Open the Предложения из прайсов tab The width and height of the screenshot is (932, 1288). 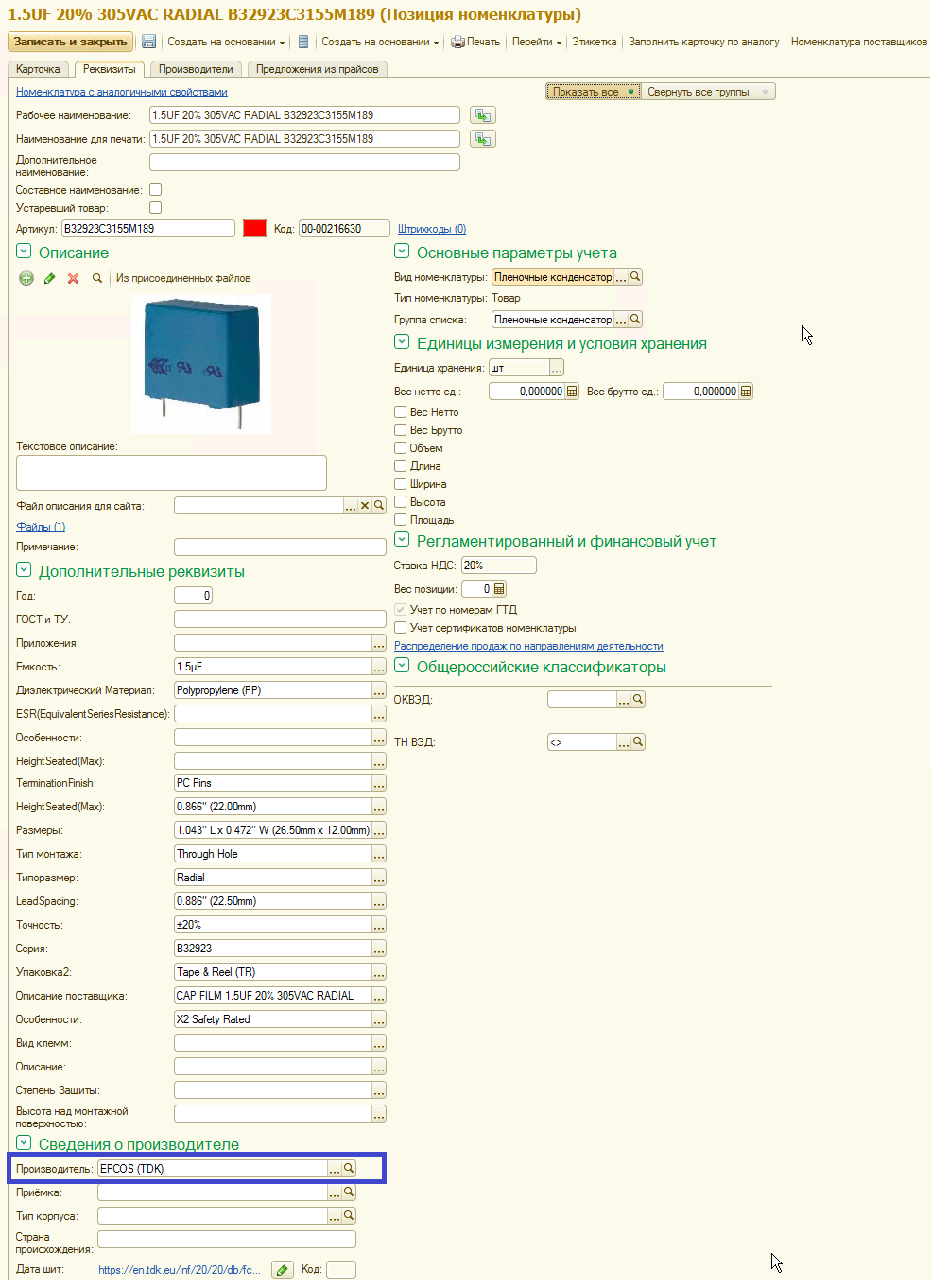tap(317, 69)
